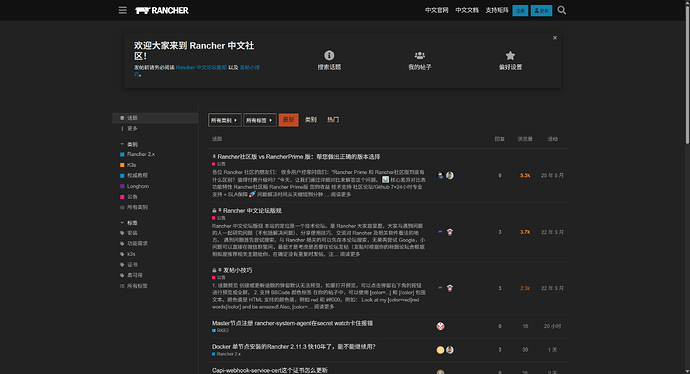Switch to the 热门 tab

pos(333,120)
